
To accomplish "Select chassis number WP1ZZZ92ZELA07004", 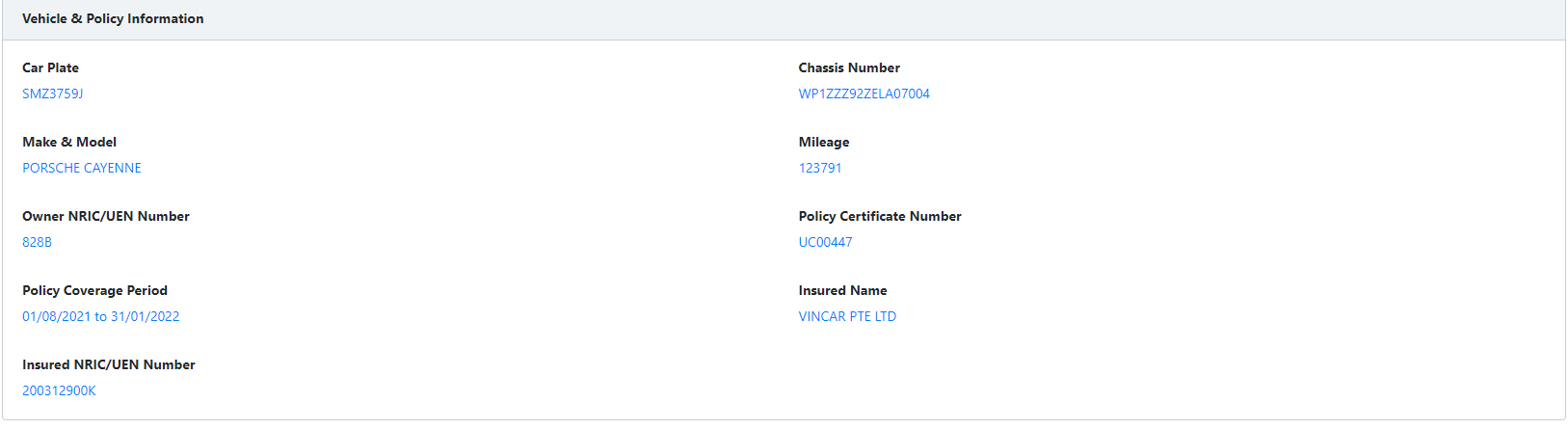I will click(x=864, y=94).
